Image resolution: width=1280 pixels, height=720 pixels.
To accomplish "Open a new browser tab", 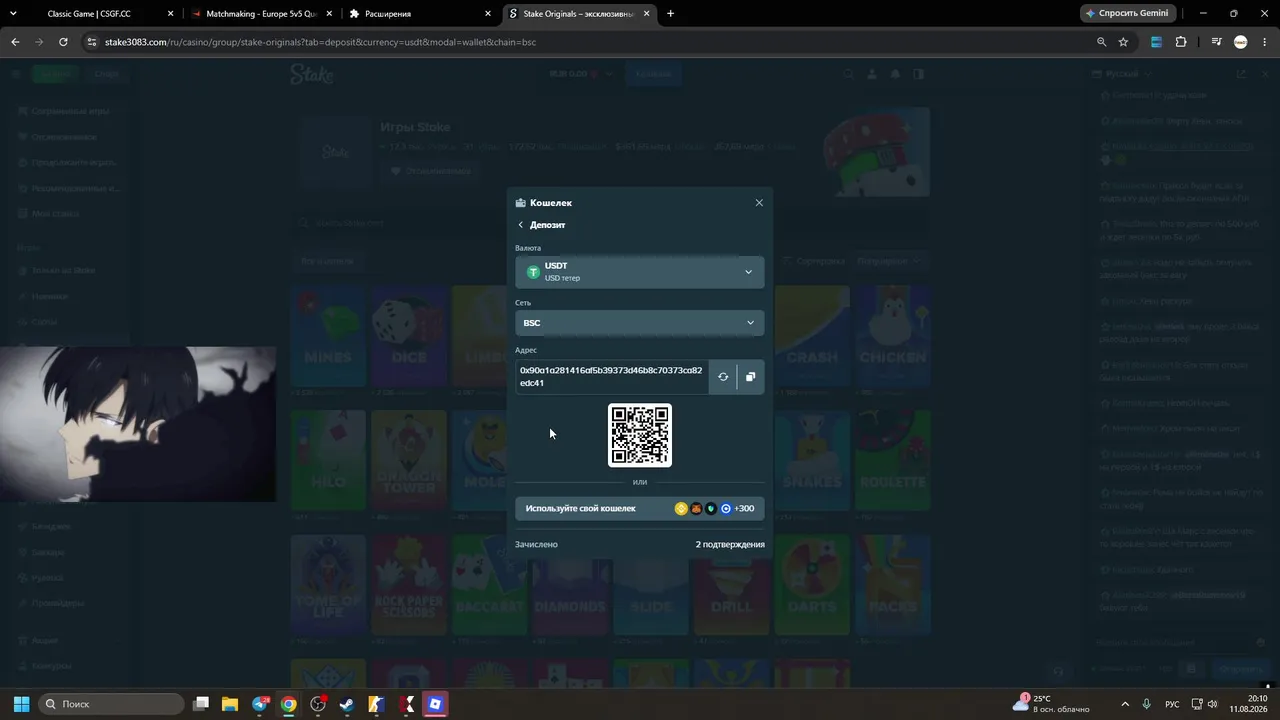I will pyautogui.click(x=670, y=14).
